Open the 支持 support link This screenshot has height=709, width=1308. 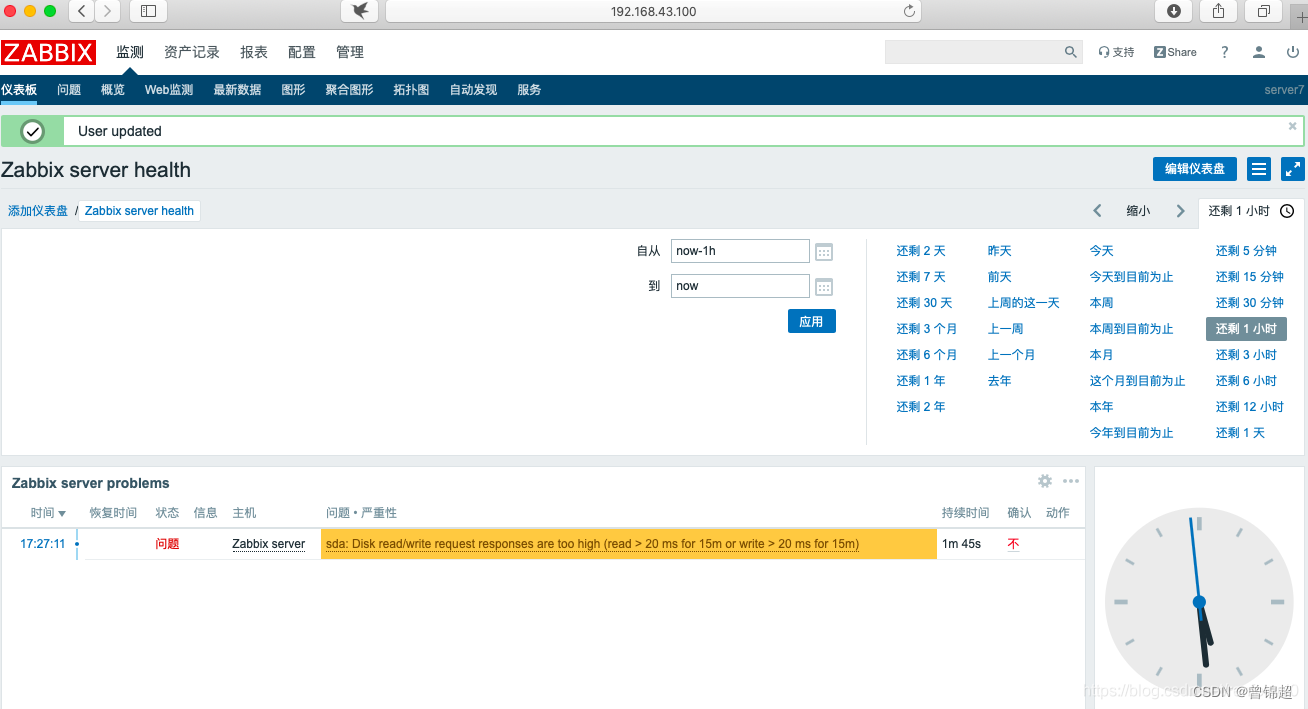coord(1116,52)
